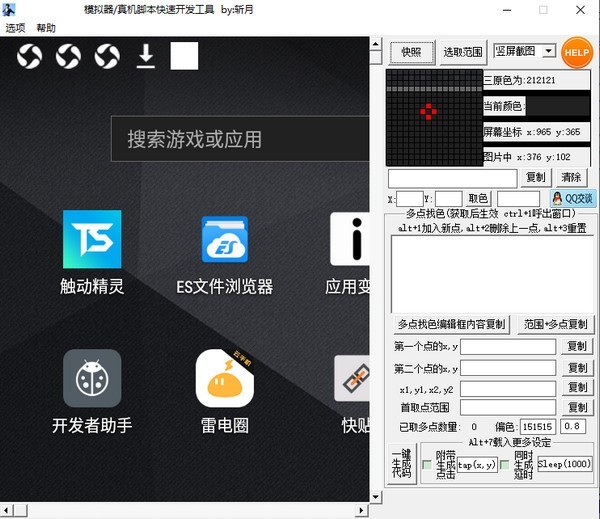The height and width of the screenshot is (519, 600).
Task: Click the 快照 snapshot button
Action: point(411,52)
